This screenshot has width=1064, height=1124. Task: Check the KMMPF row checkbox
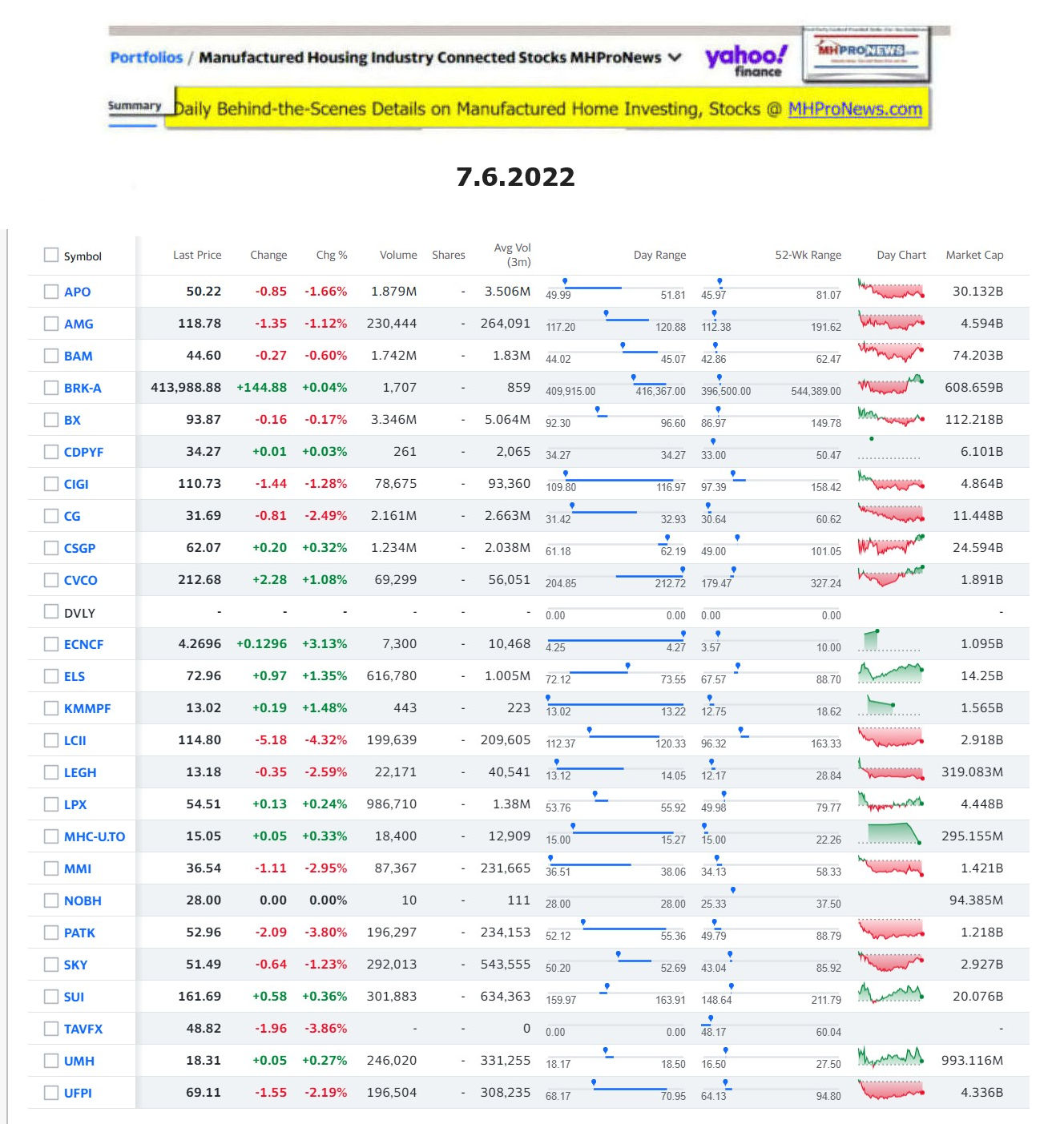tap(51, 708)
